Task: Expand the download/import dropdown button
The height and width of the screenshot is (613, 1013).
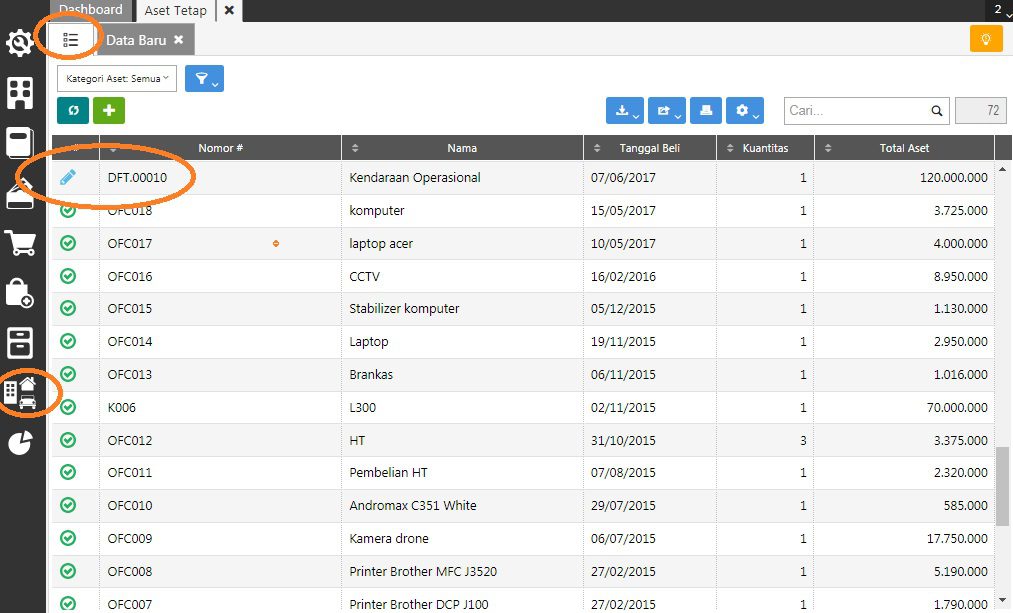Action: tap(625, 111)
